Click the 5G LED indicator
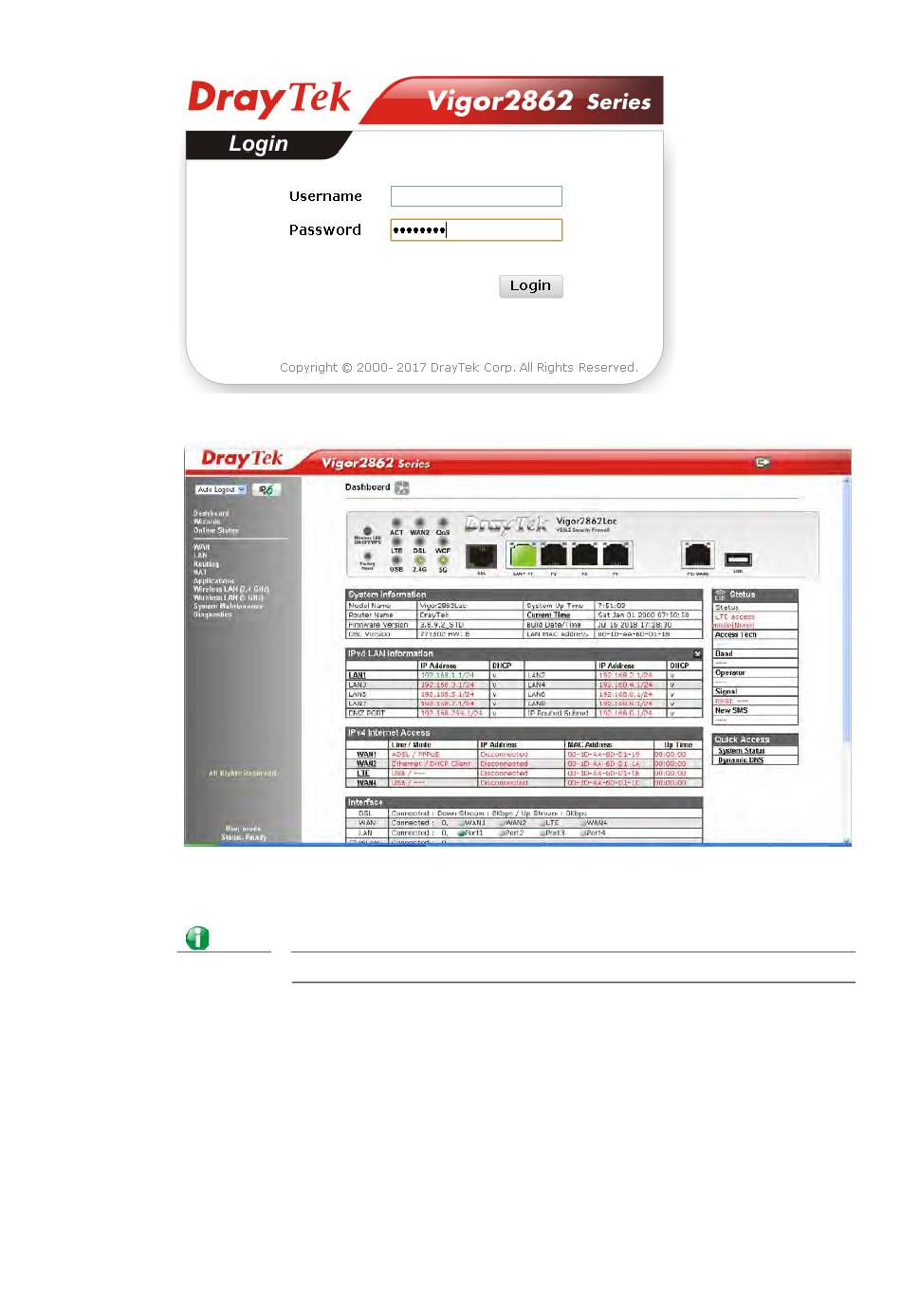 (x=443, y=560)
